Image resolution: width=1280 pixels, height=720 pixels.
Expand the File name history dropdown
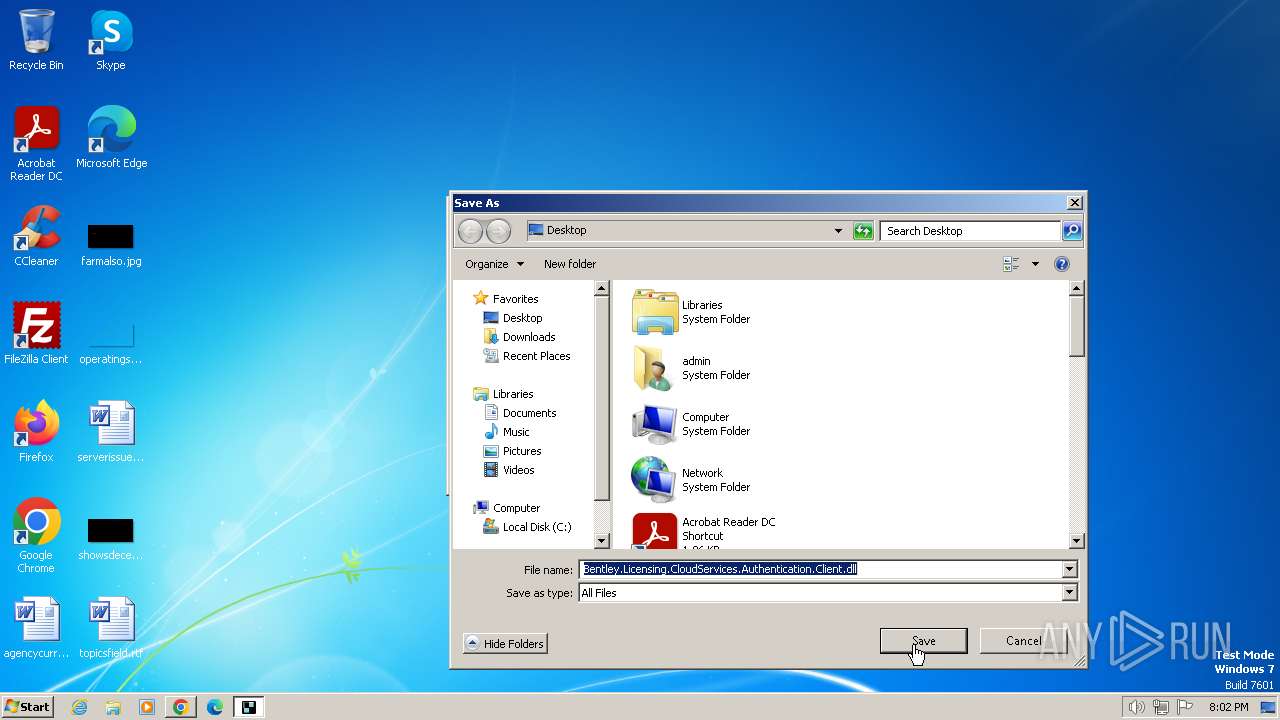point(1069,569)
